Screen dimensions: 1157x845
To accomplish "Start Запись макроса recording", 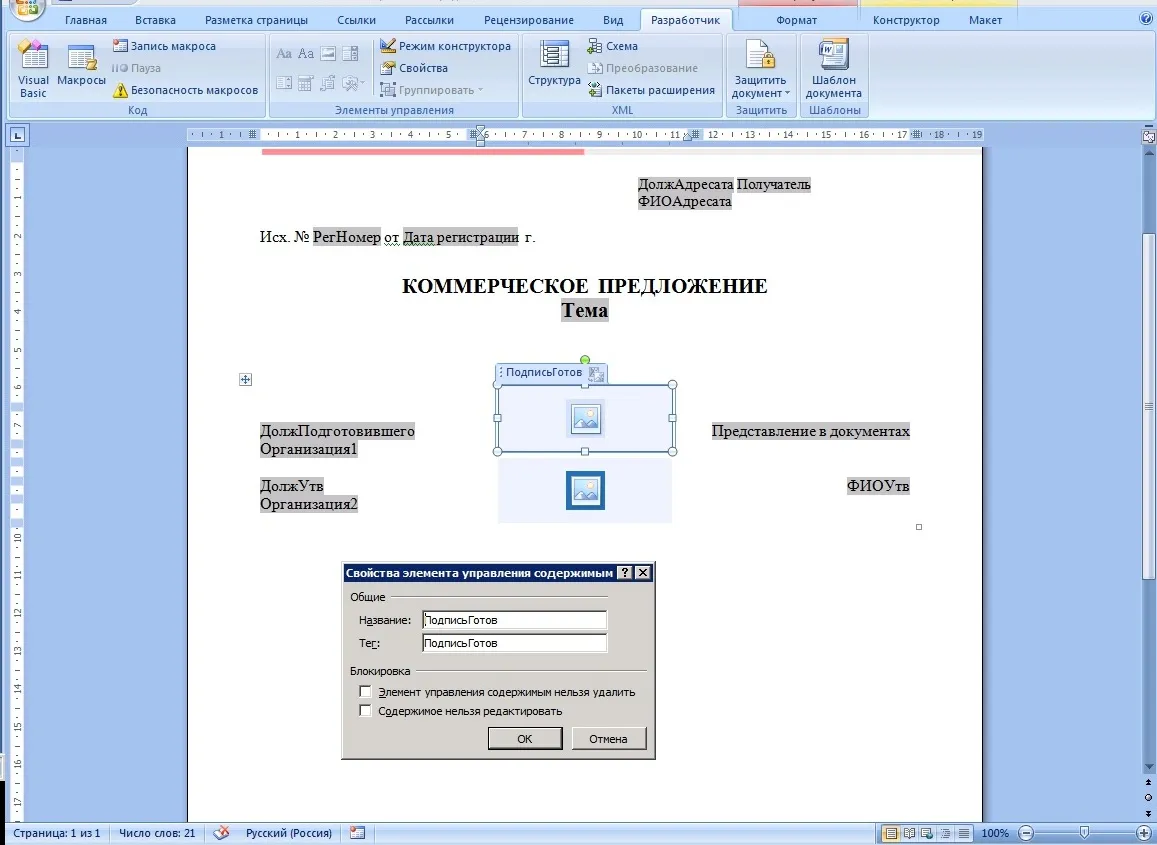I will (165, 46).
